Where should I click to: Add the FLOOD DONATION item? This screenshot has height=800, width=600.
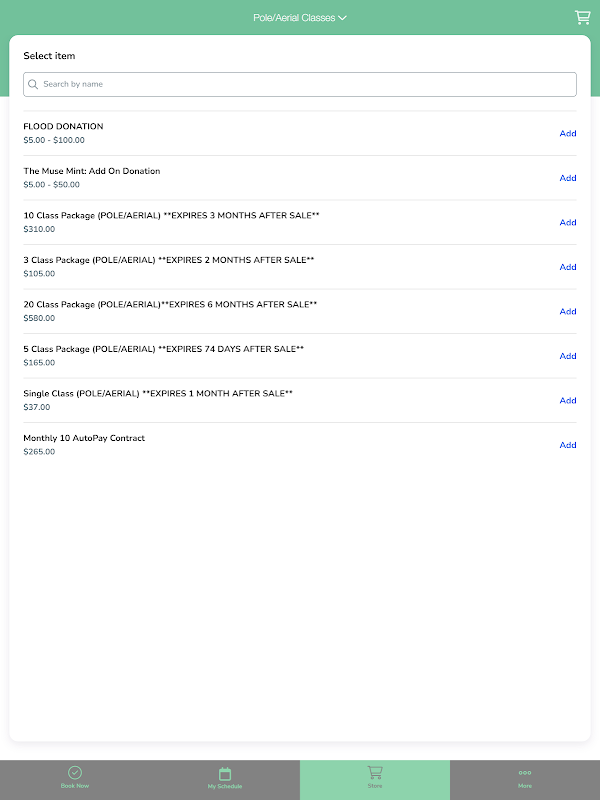click(567, 133)
